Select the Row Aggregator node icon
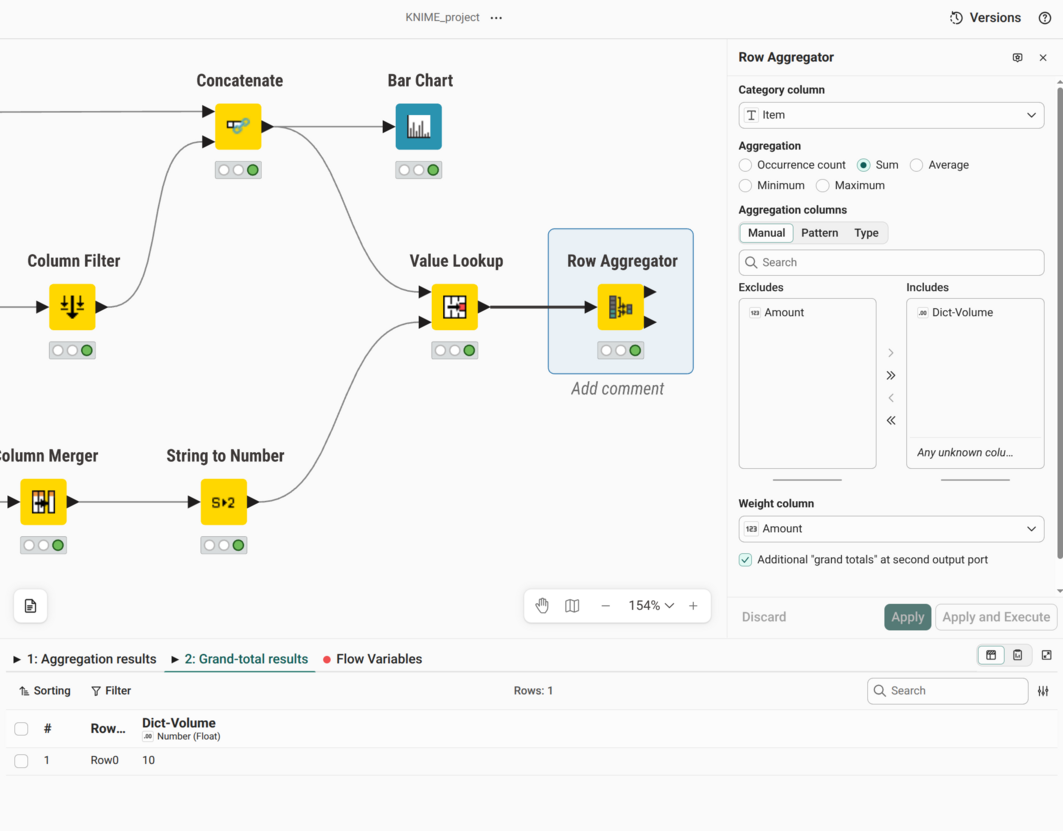Viewport: 1063px width, 831px height. click(x=620, y=307)
